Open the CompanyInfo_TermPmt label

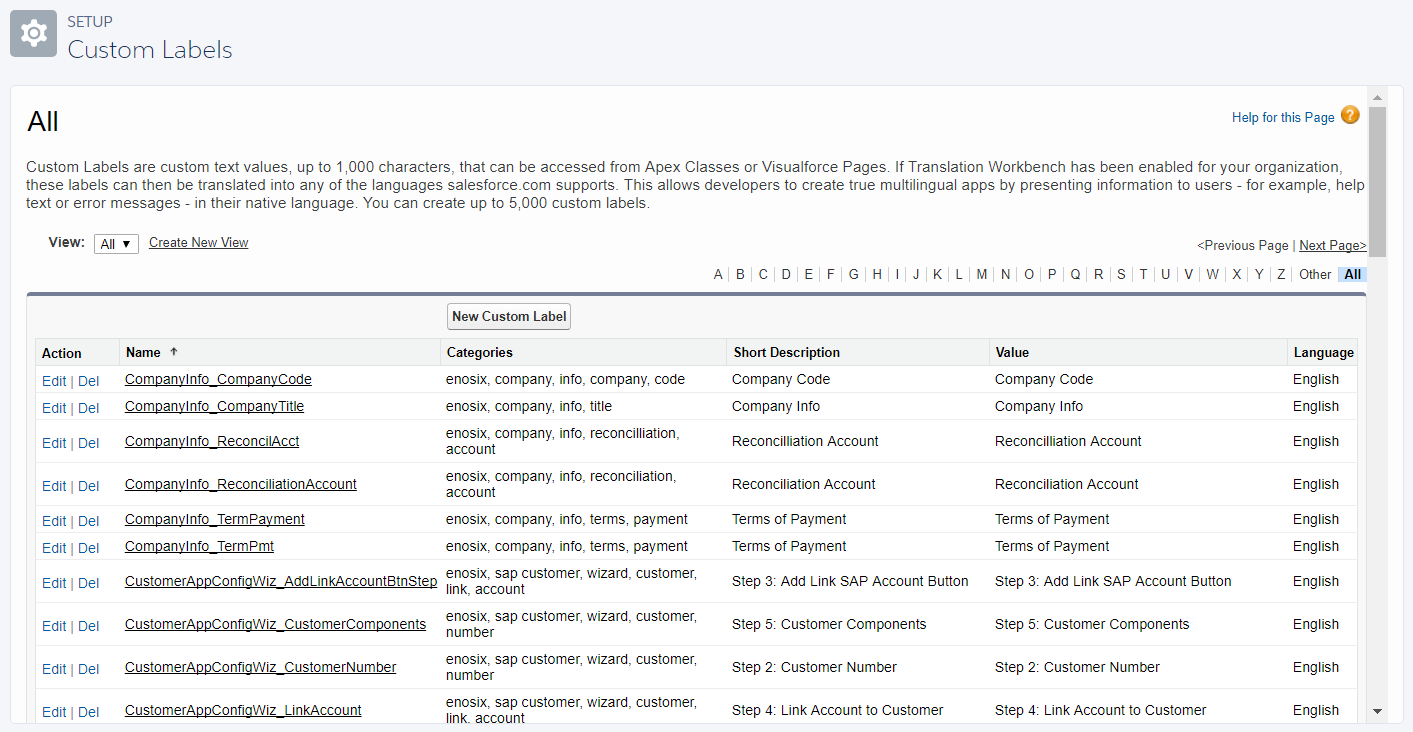[x=199, y=546]
